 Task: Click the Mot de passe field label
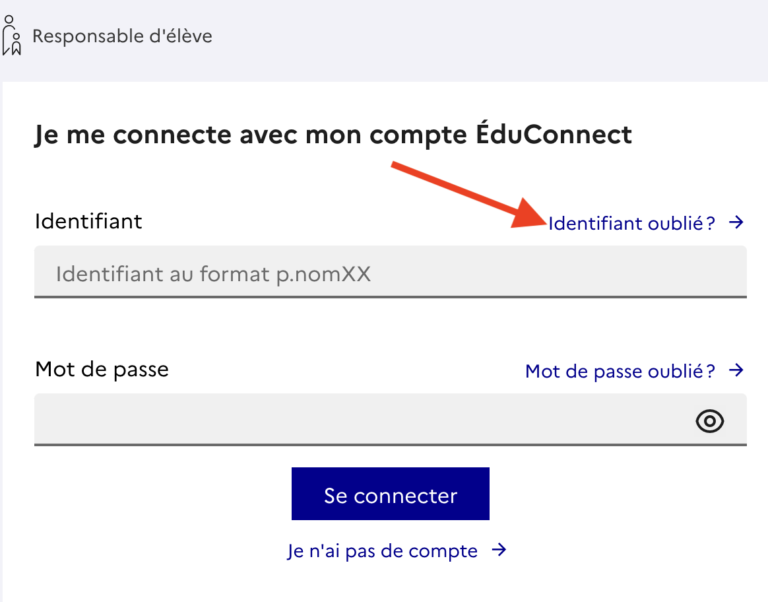click(x=101, y=369)
